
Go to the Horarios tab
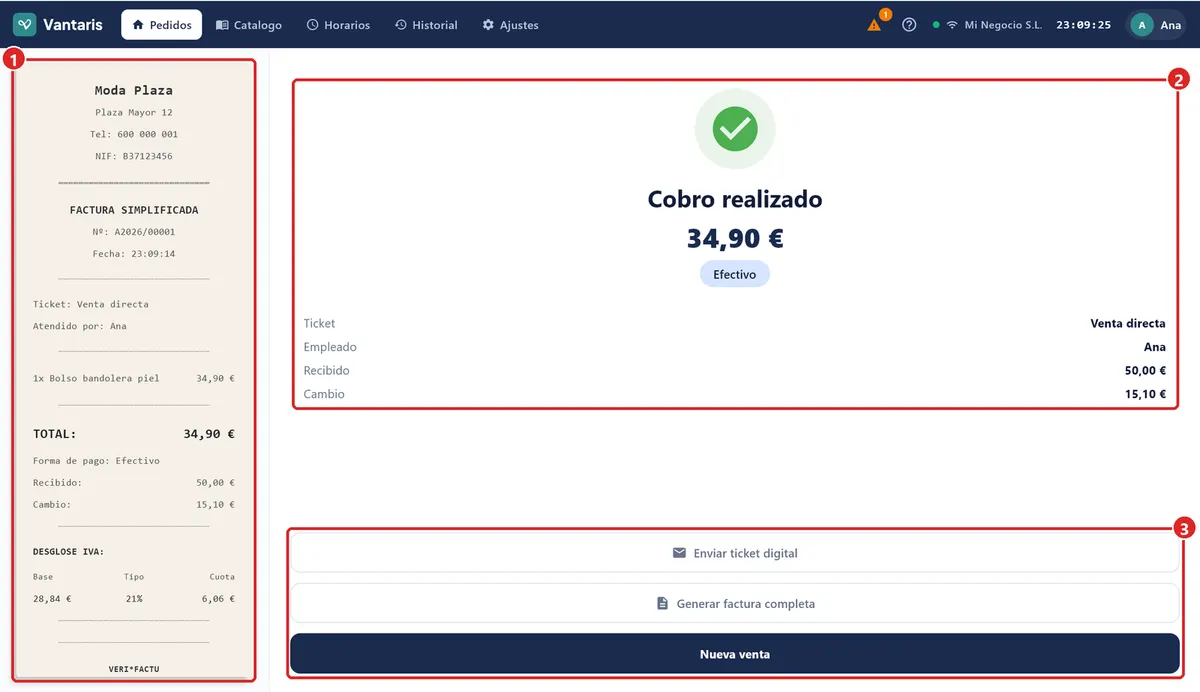point(338,25)
